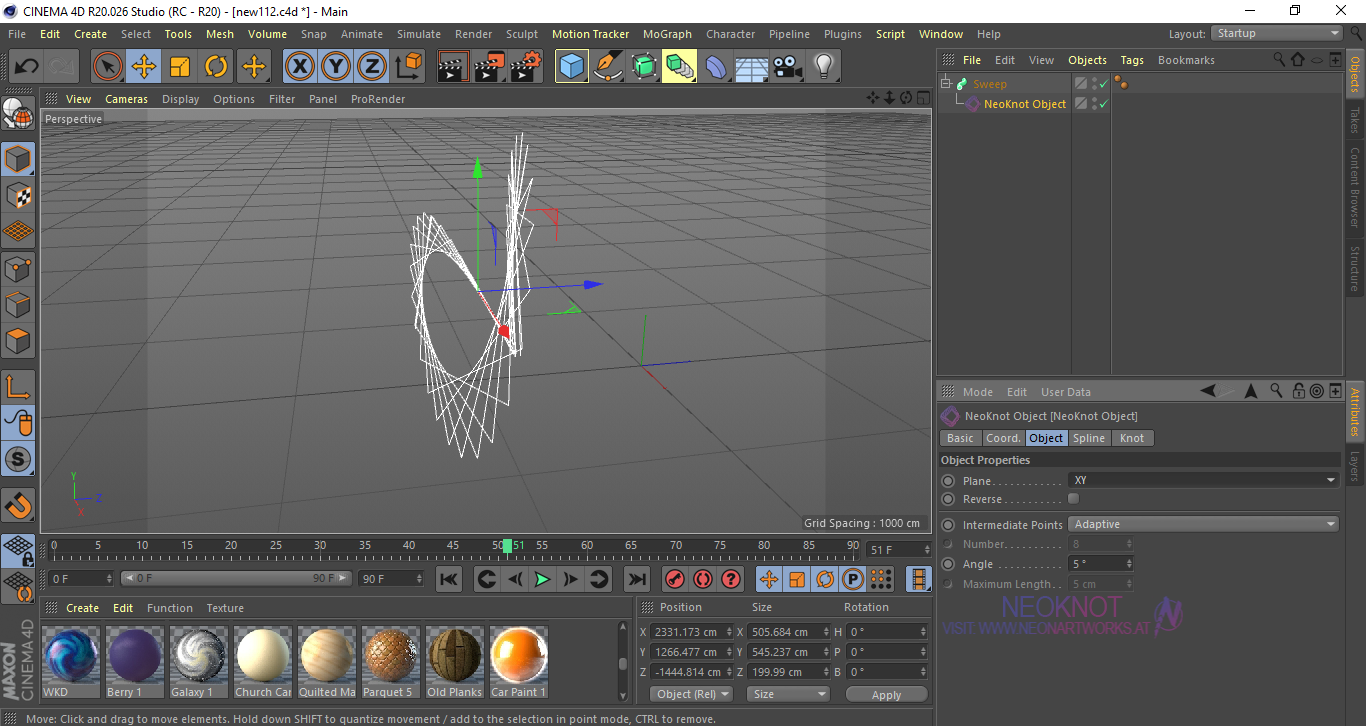The width and height of the screenshot is (1366, 726).
Task: Click Render View icon
Action: (453, 67)
